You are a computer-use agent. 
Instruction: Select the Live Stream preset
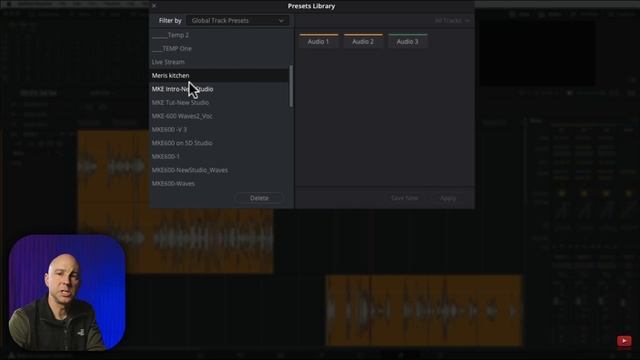pyautogui.click(x=220, y=62)
